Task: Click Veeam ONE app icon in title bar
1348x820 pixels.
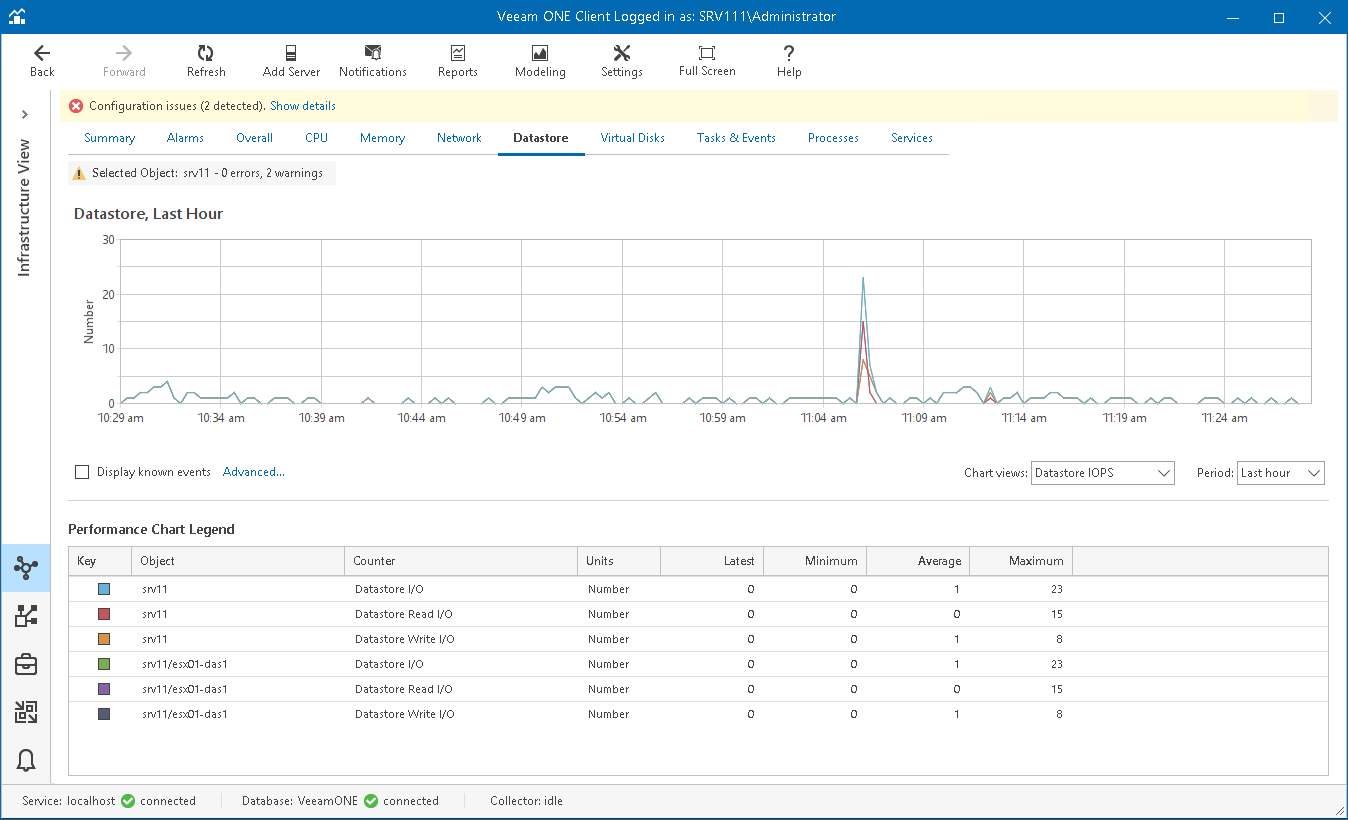Action: (16, 17)
